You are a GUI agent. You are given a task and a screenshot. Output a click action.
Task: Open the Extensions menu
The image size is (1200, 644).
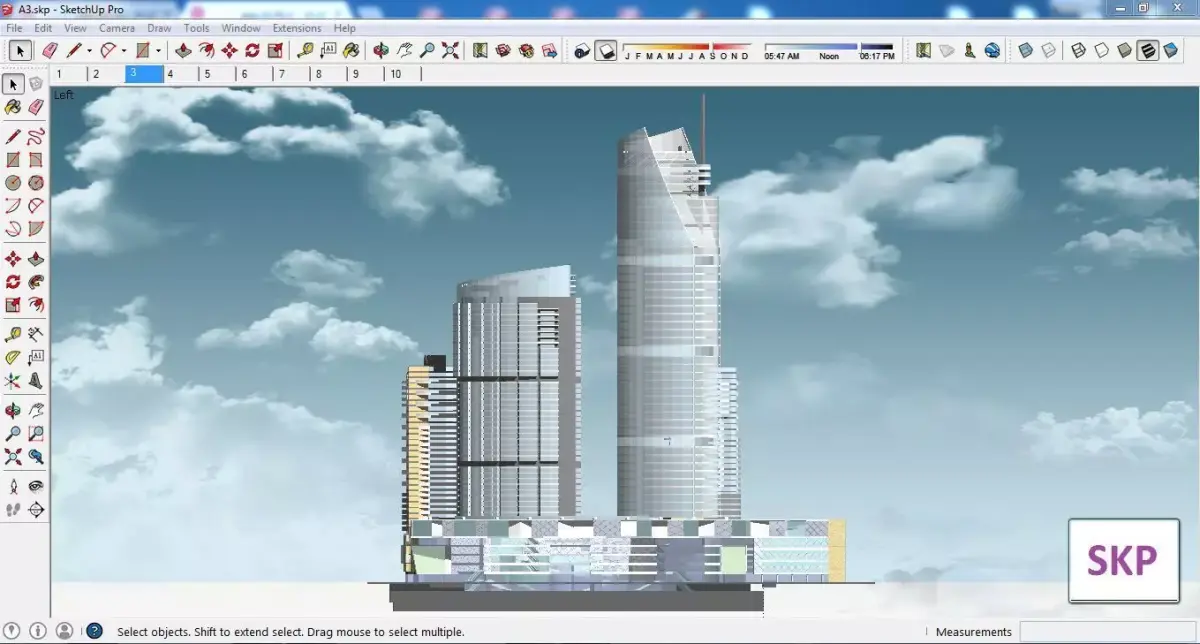[x=297, y=28]
